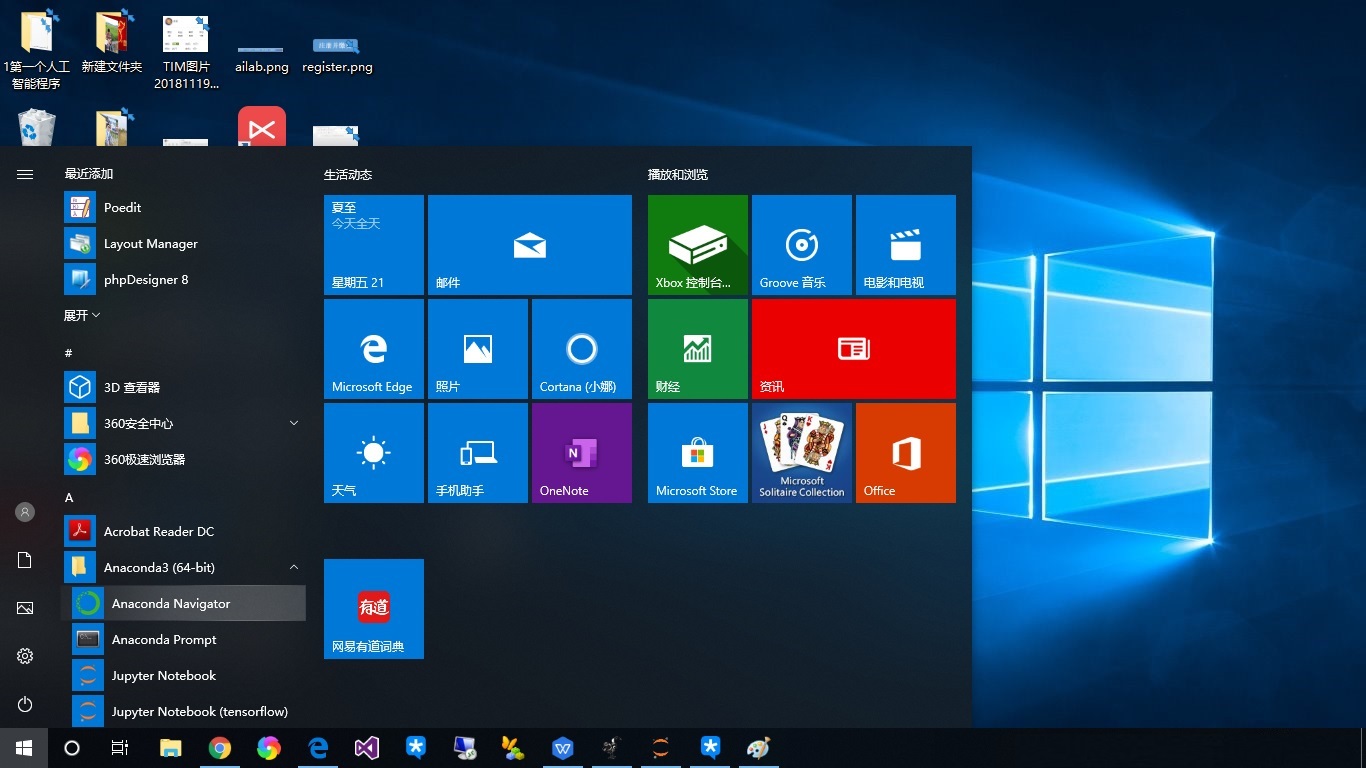Open WPS icon on the taskbar
Screen dimensions: 1366x768
coord(563,748)
